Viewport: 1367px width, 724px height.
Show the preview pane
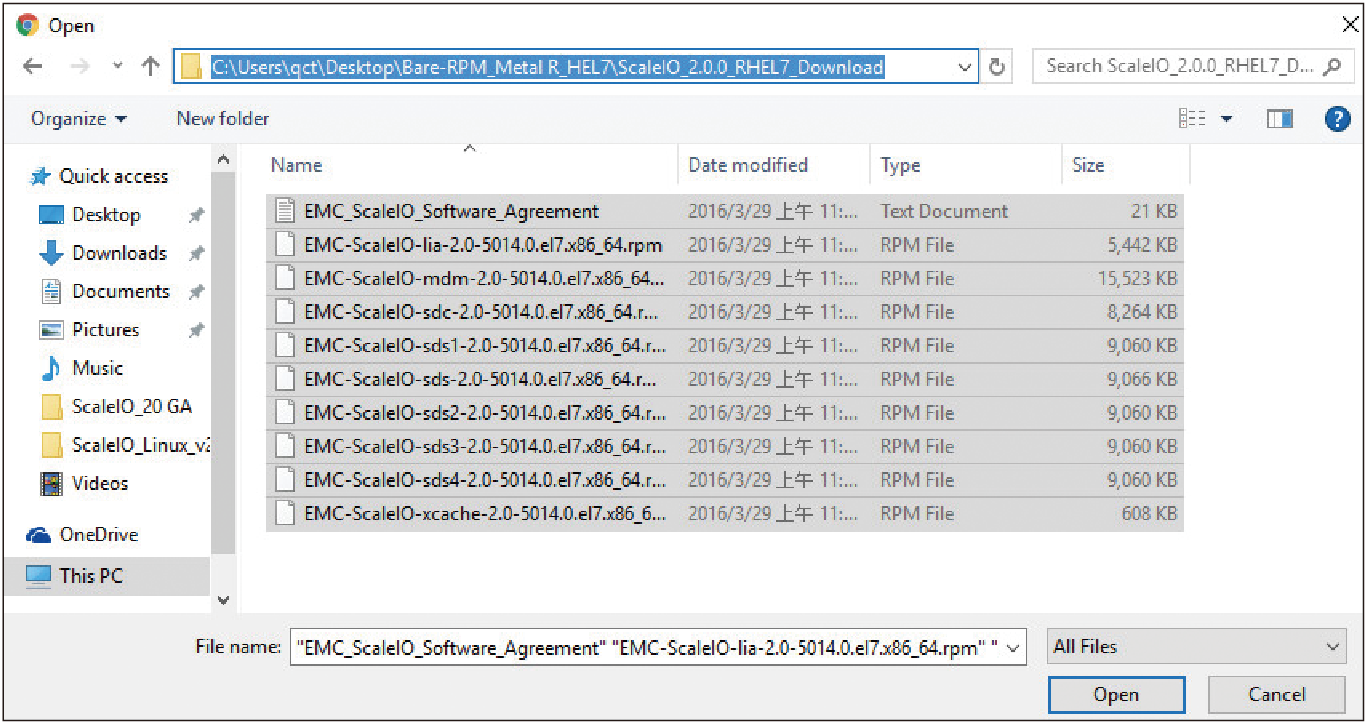point(1280,119)
